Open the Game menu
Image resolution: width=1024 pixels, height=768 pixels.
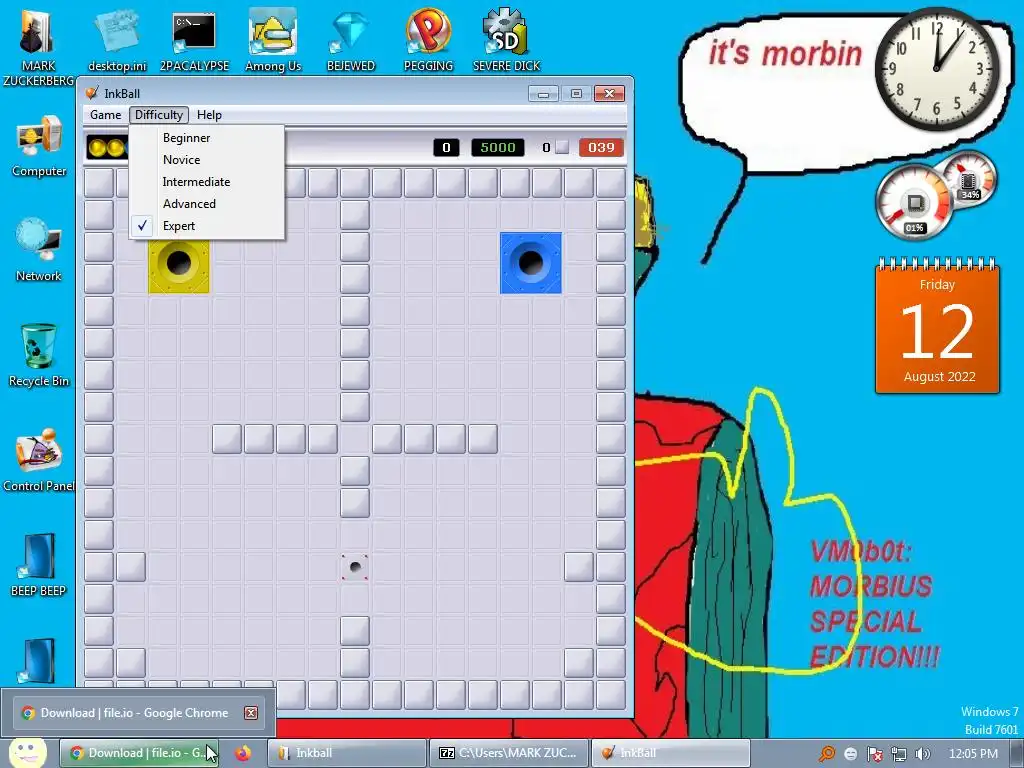point(106,115)
